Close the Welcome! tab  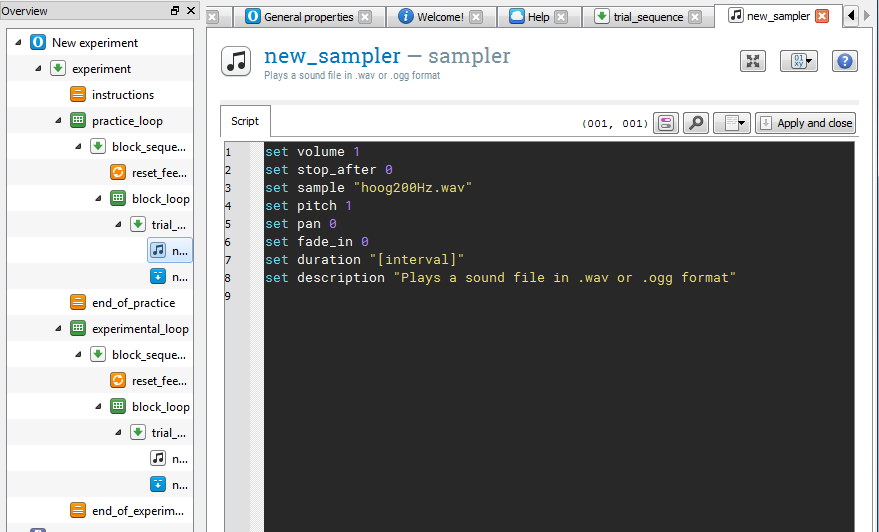pos(476,17)
